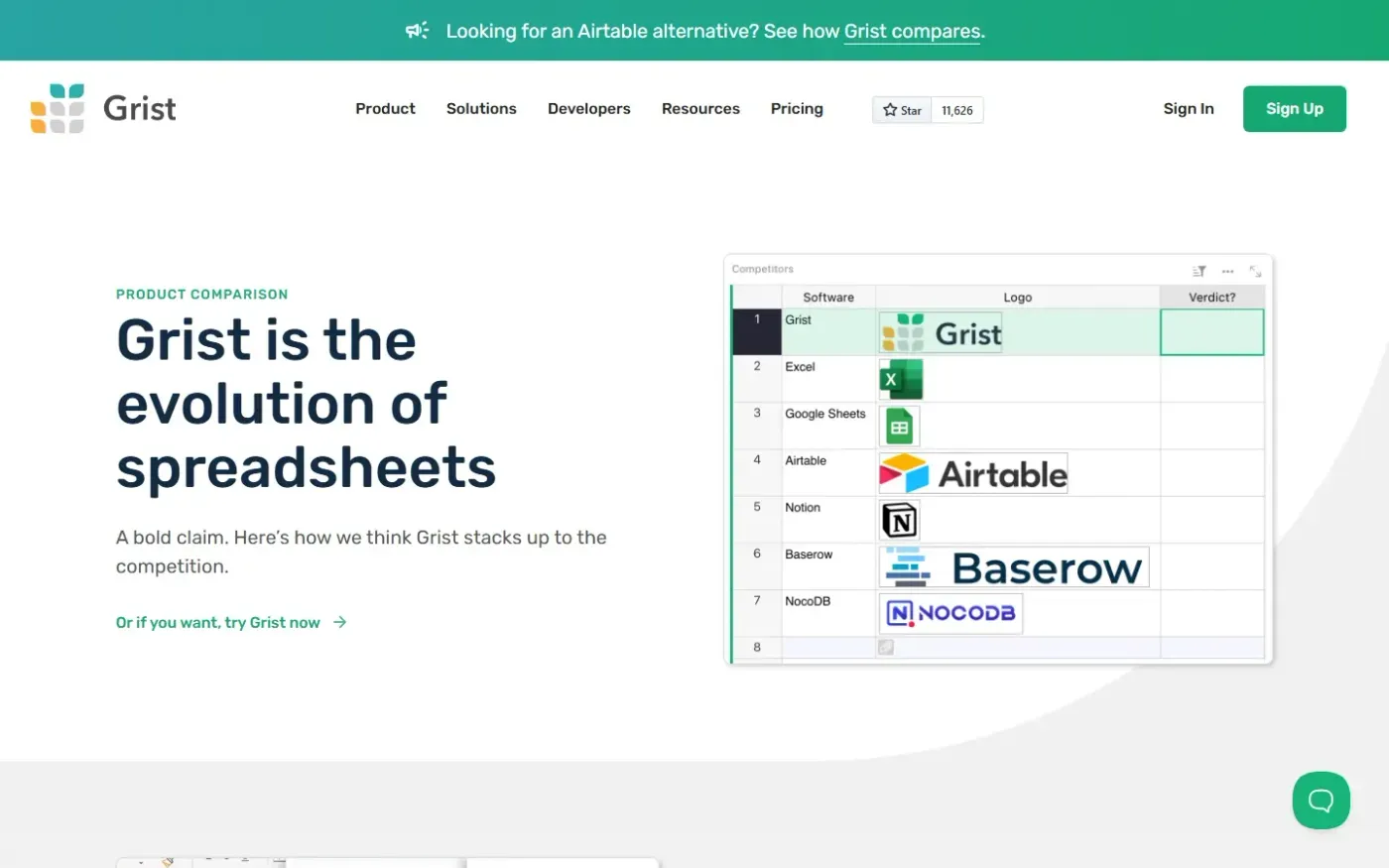Click the Google Sheets logo in the table
Screen dimensions: 1389x868
(900, 427)
